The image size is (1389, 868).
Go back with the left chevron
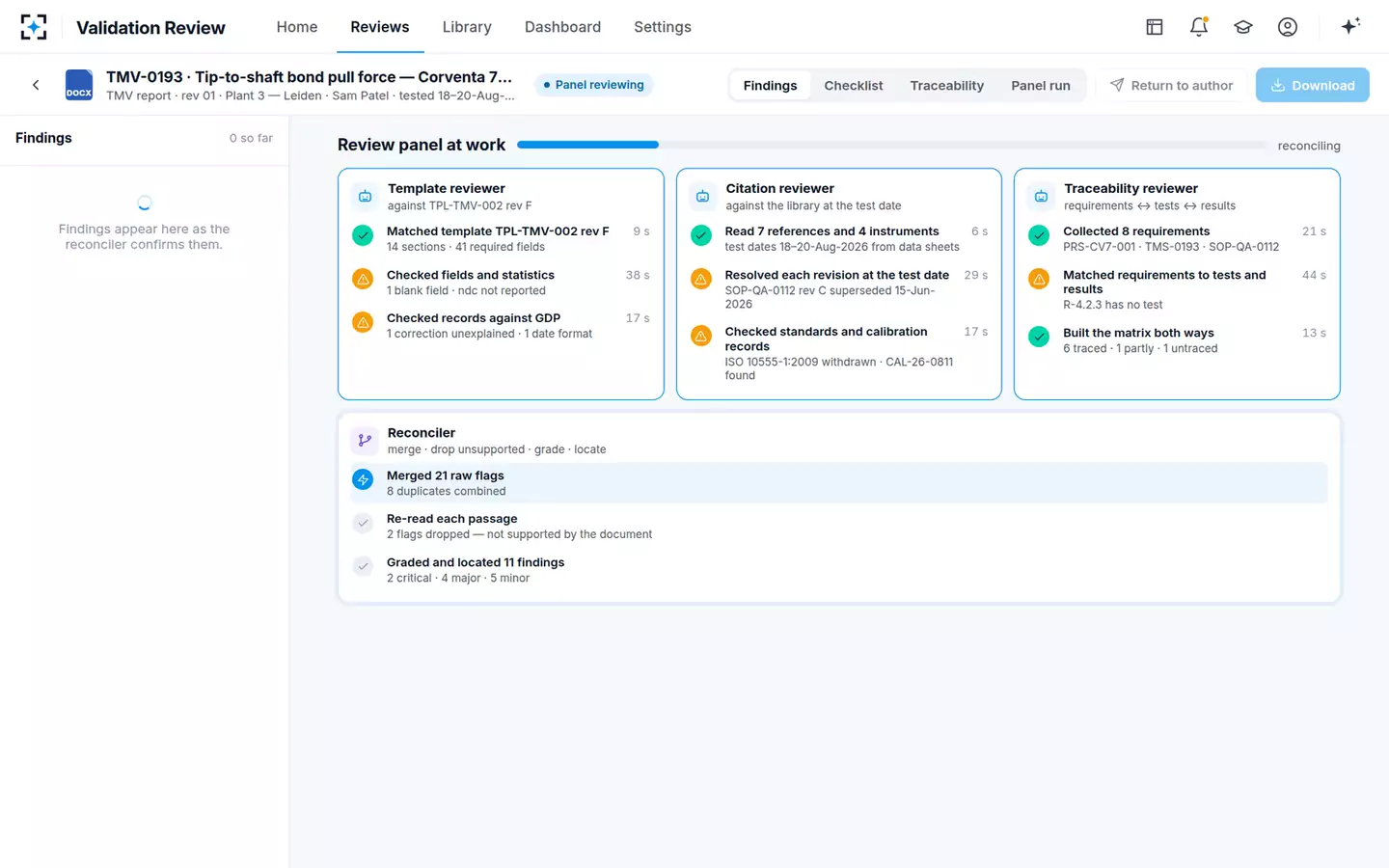(x=36, y=85)
